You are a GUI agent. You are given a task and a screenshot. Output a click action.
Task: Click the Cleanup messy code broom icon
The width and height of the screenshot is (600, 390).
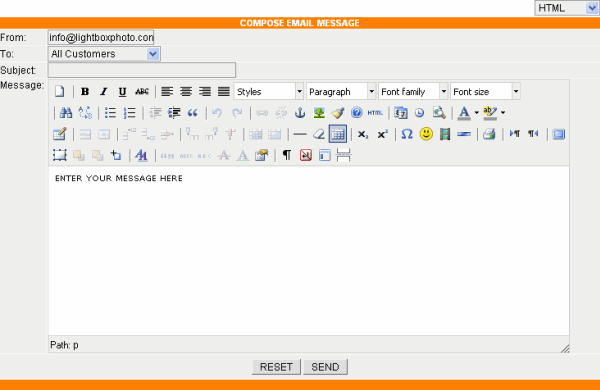tap(338, 113)
